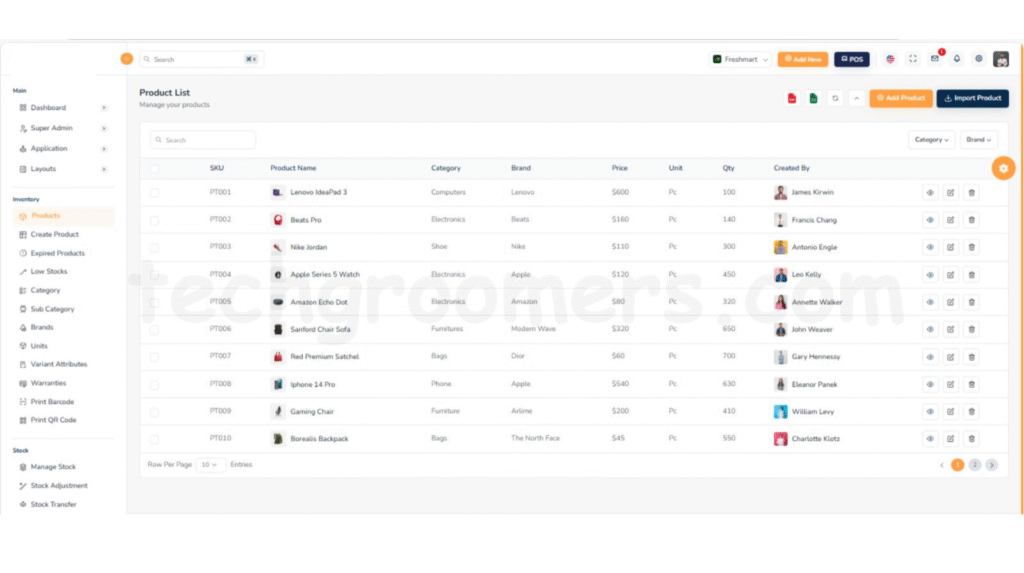The height and width of the screenshot is (573, 1024).
Task: Sort by Product Name column header
Action: pyautogui.click(x=293, y=169)
